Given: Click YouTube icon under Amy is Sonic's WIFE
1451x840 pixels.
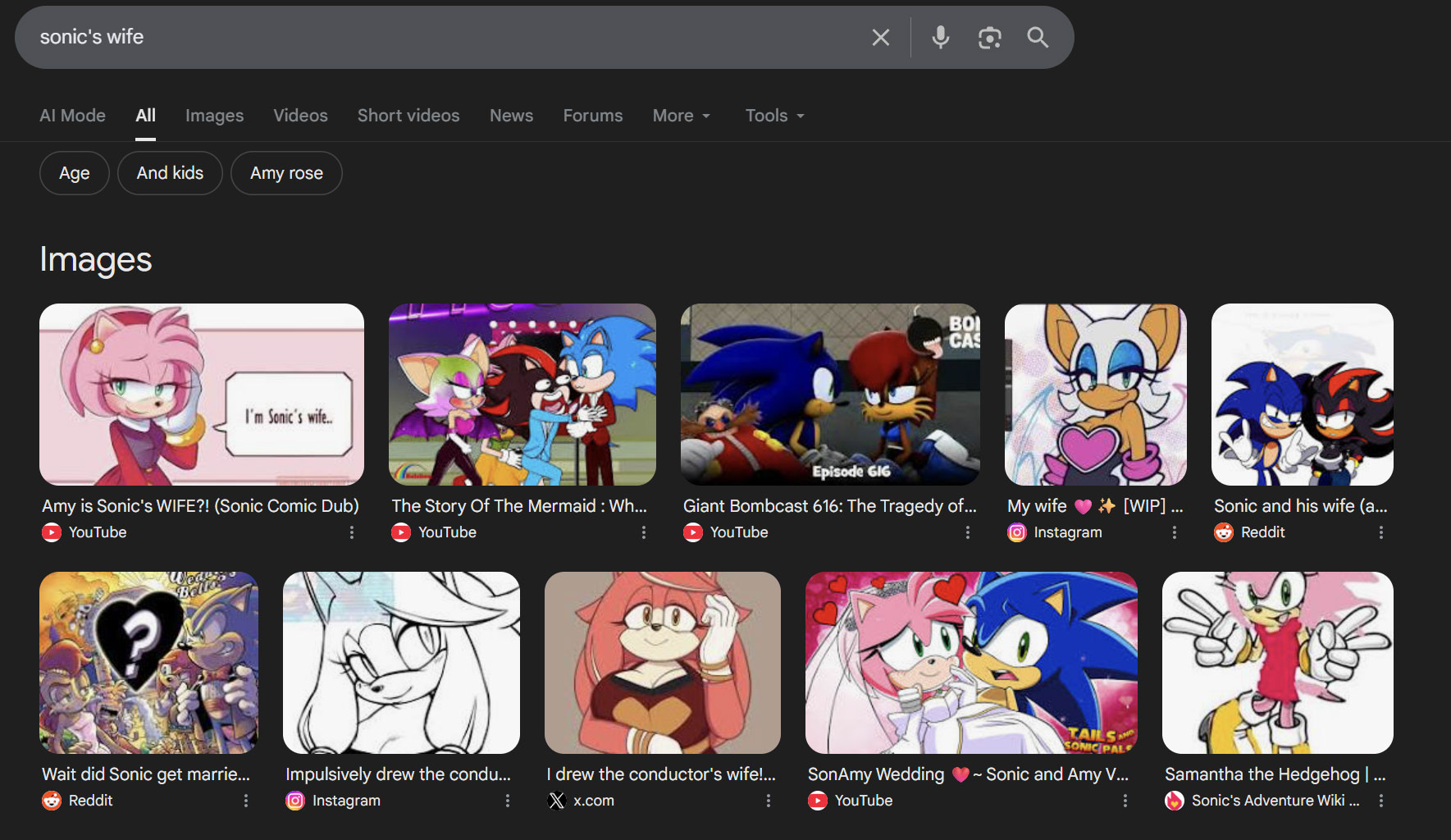Looking at the screenshot, I should click(x=52, y=532).
